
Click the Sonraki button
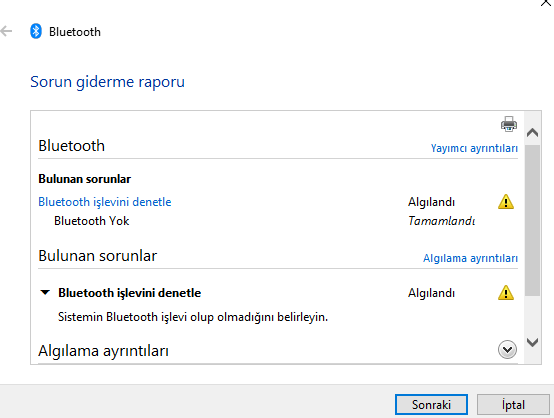pyautogui.click(x=431, y=405)
